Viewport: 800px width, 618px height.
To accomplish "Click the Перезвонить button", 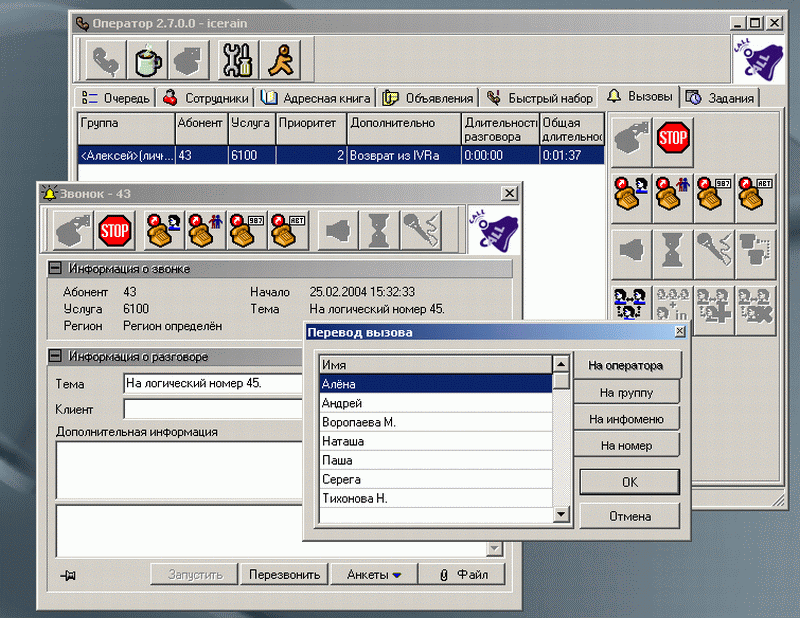I will pyautogui.click(x=284, y=575).
